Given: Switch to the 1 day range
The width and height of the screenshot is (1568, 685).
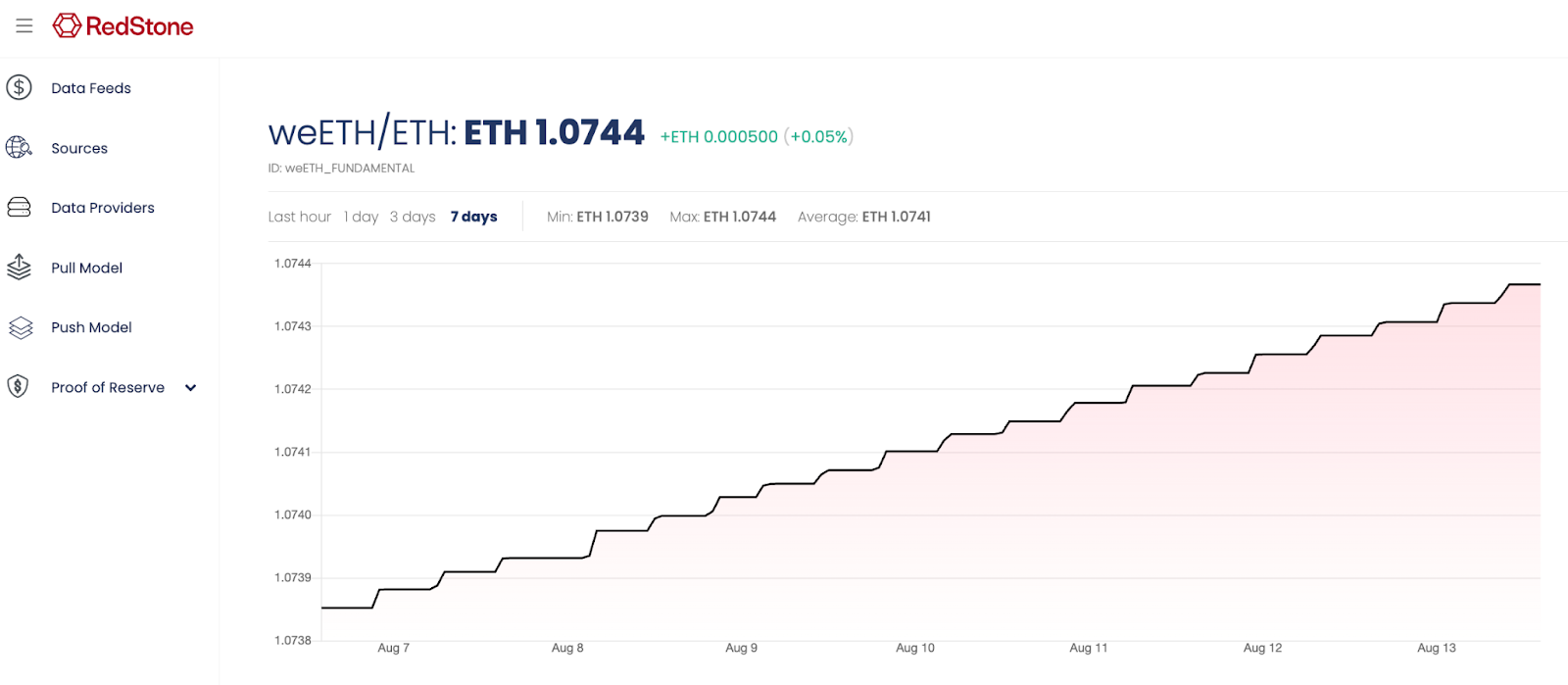Looking at the screenshot, I should click(x=361, y=217).
